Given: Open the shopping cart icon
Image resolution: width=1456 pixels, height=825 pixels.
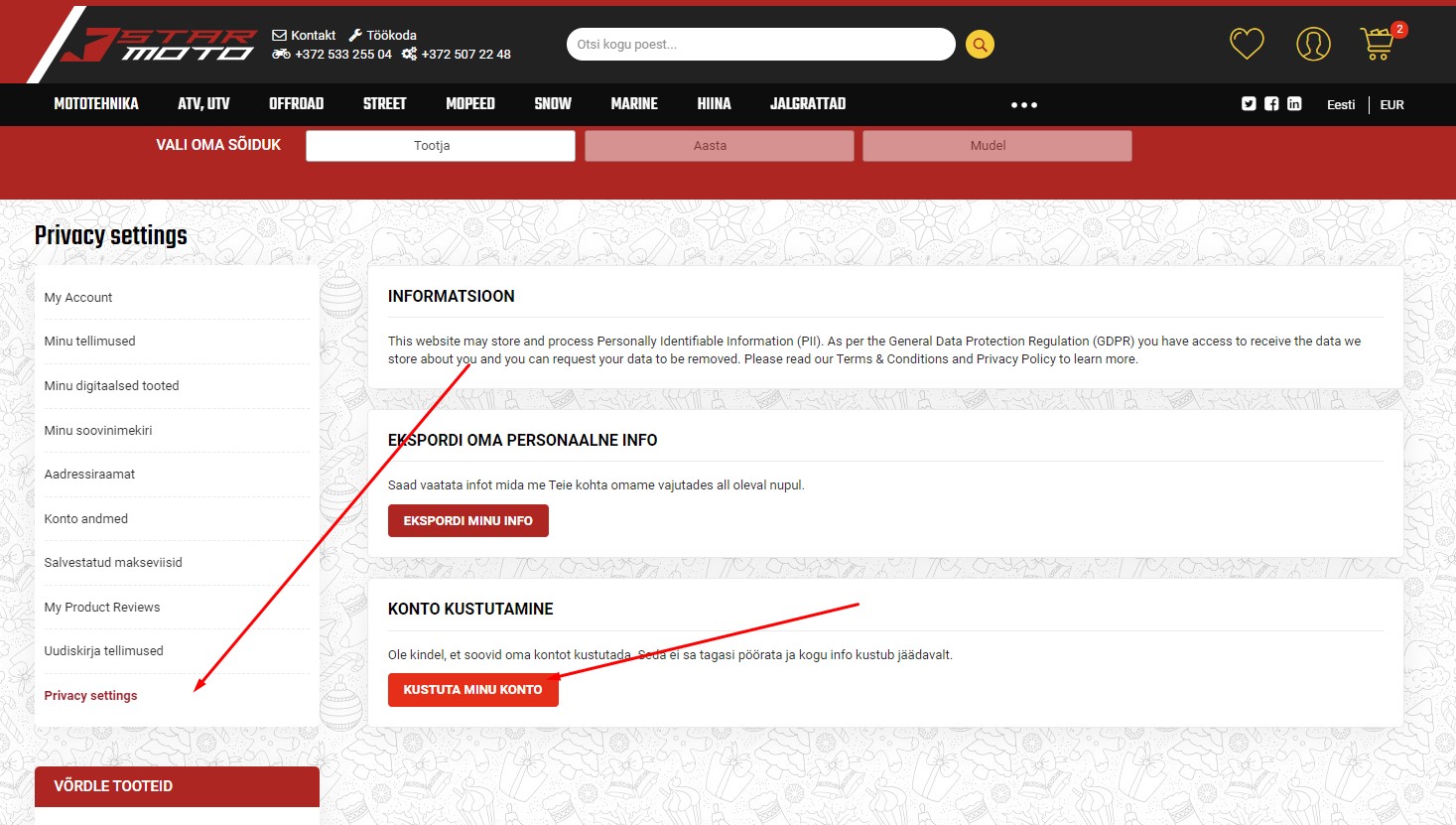Looking at the screenshot, I should coord(1378,44).
